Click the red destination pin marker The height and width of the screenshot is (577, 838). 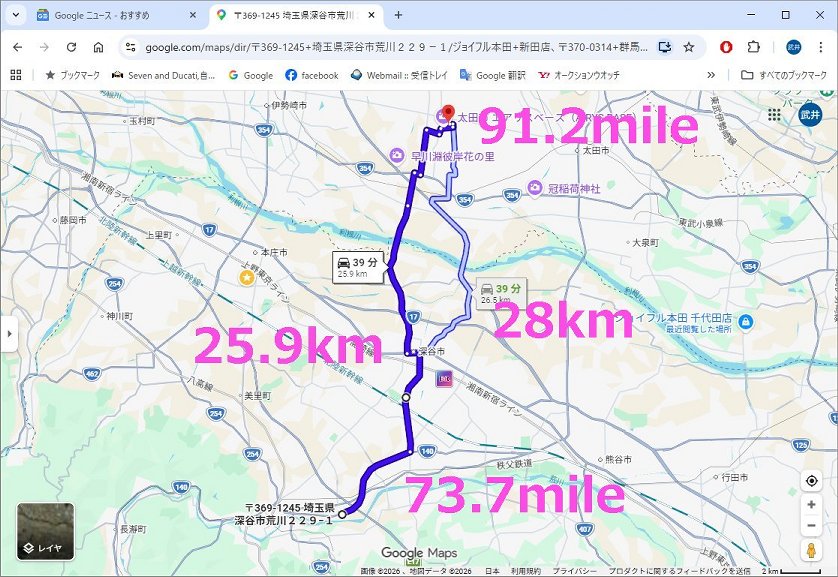(448, 113)
